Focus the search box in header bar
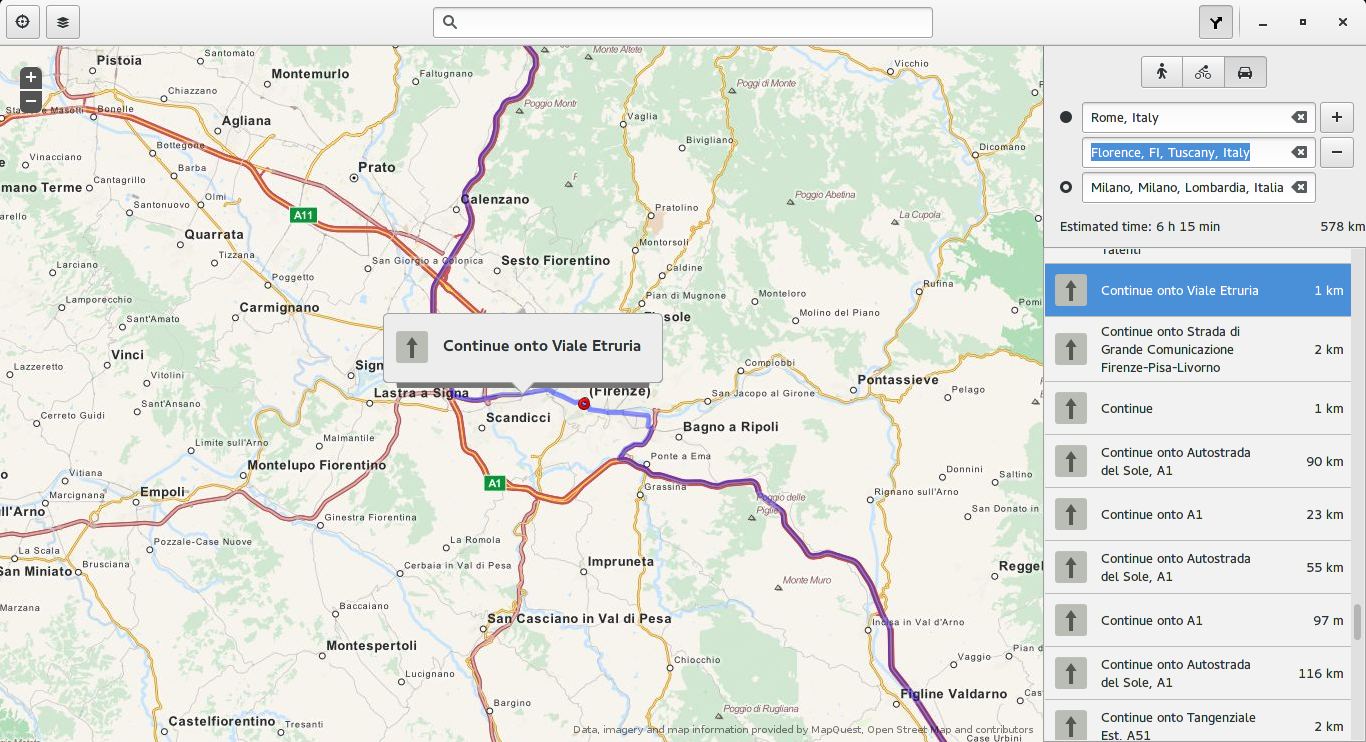Screen dimensions: 1366x742 click(683, 22)
